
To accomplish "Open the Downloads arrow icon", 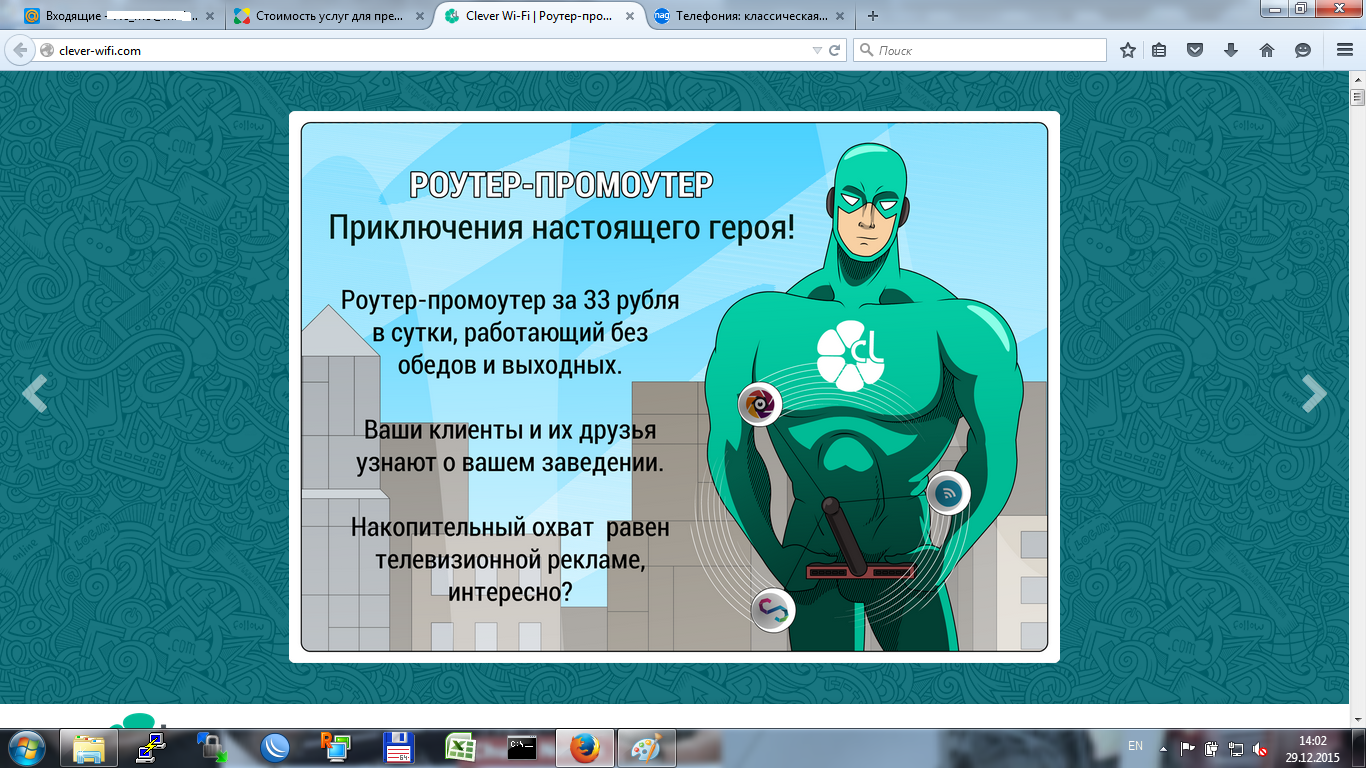I will point(1231,50).
